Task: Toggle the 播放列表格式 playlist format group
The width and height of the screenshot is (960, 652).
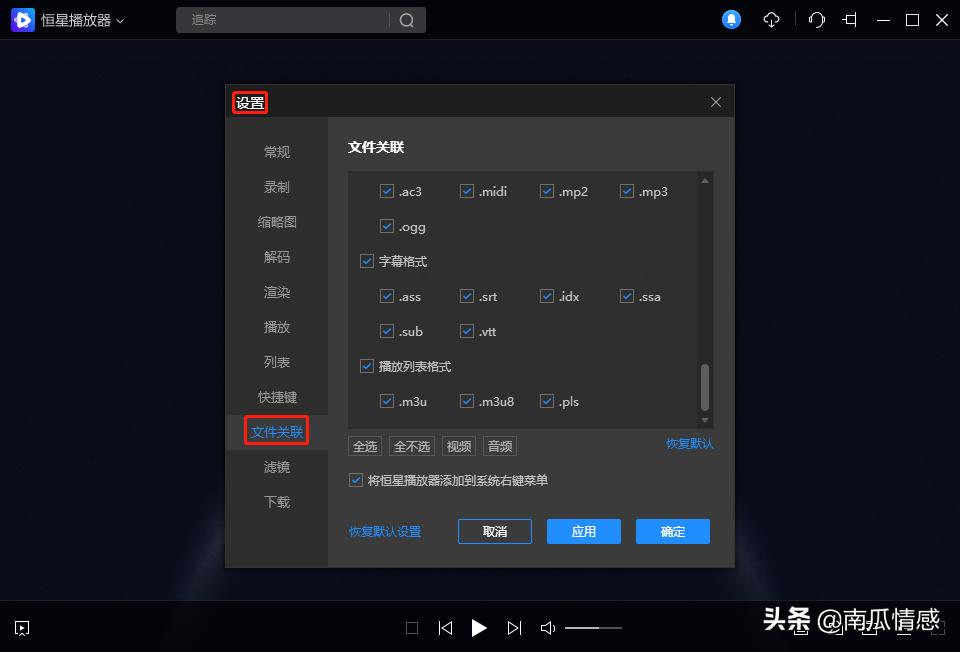Action: pos(367,366)
